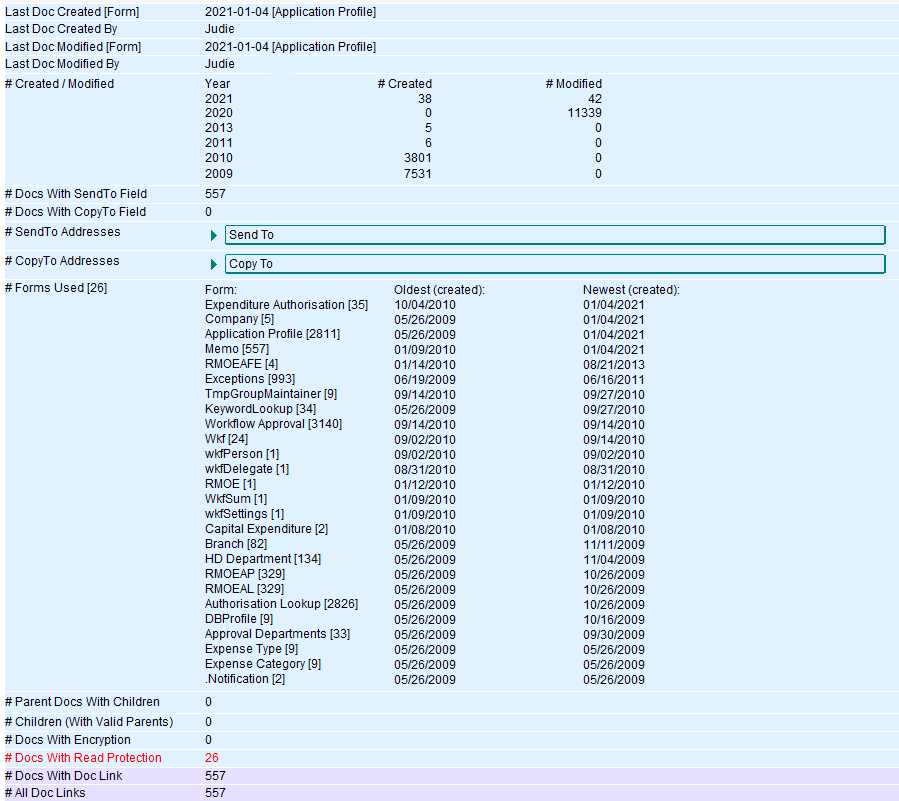Viewport: 899px width, 801px height.
Task: Click the Newest (created) column header
Action: pyautogui.click(x=631, y=290)
